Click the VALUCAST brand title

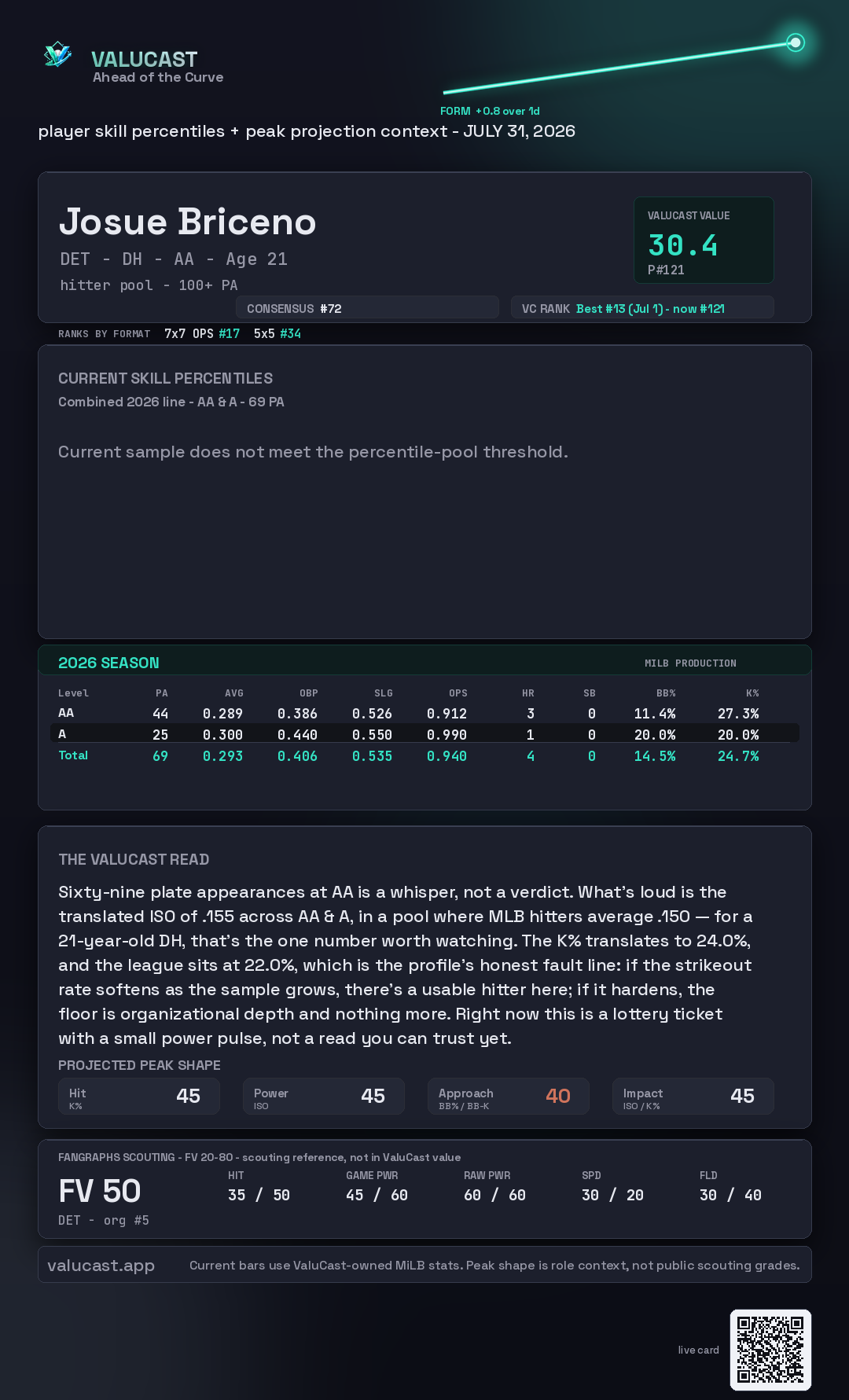pos(144,60)
